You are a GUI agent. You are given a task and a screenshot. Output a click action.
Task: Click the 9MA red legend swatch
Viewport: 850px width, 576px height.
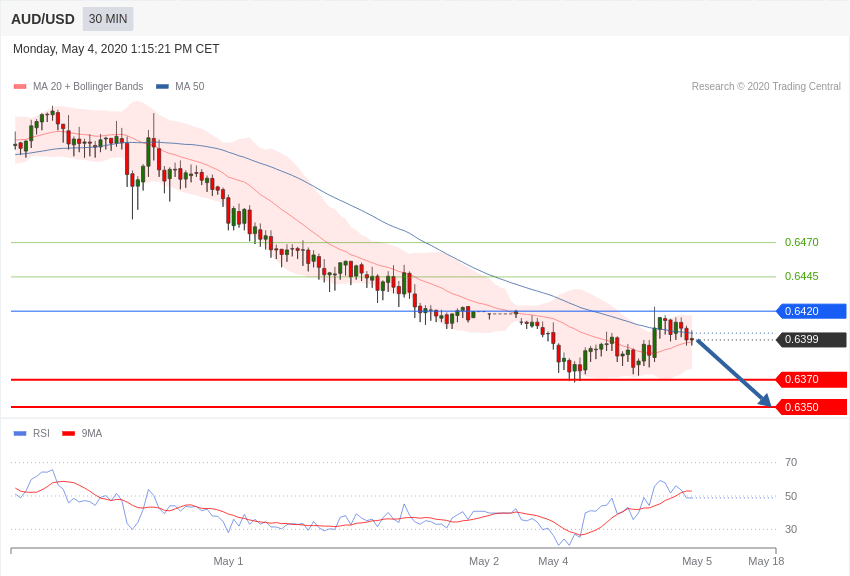pos(68,433)
